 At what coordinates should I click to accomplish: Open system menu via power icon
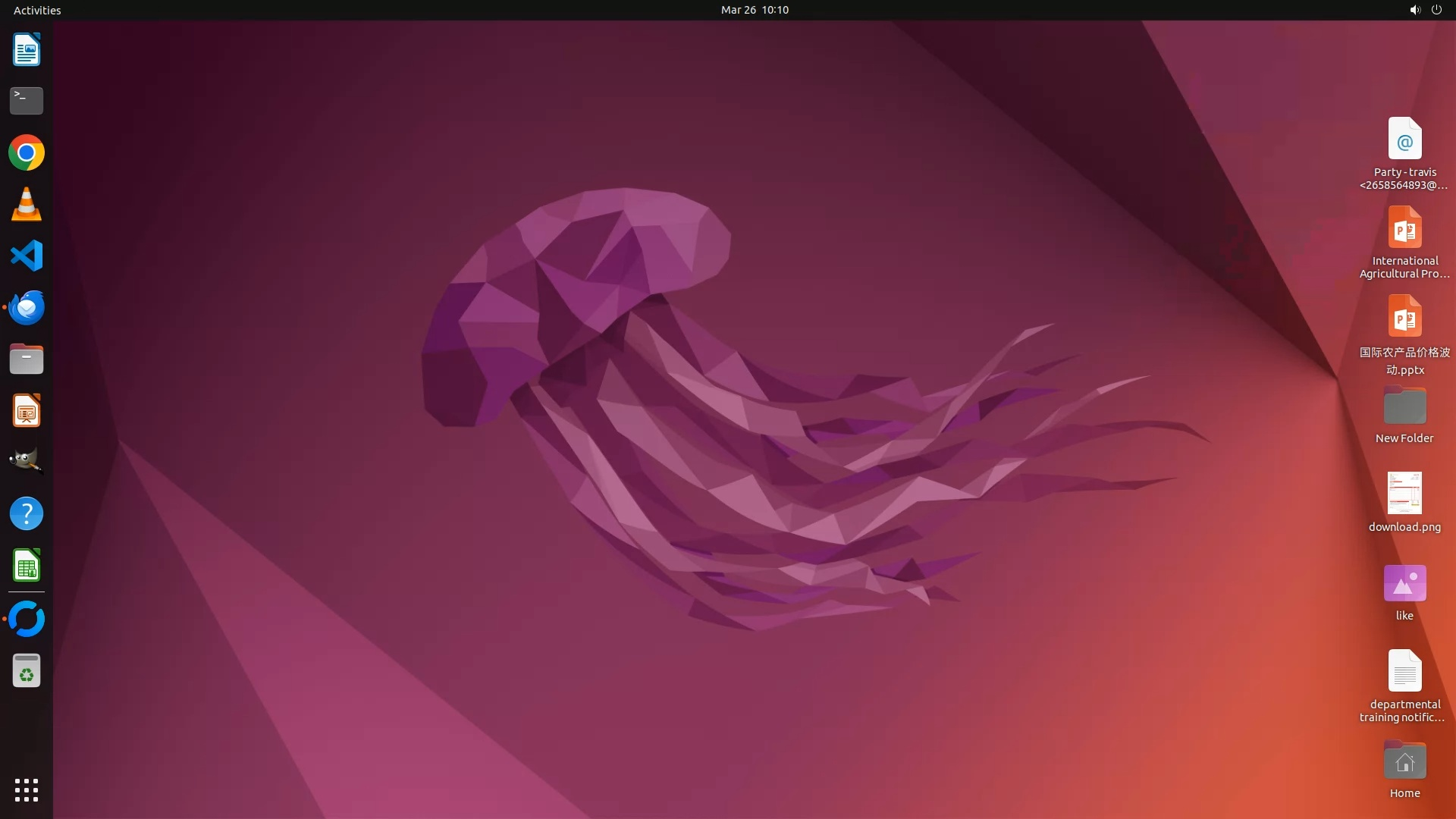[1436, 10]
